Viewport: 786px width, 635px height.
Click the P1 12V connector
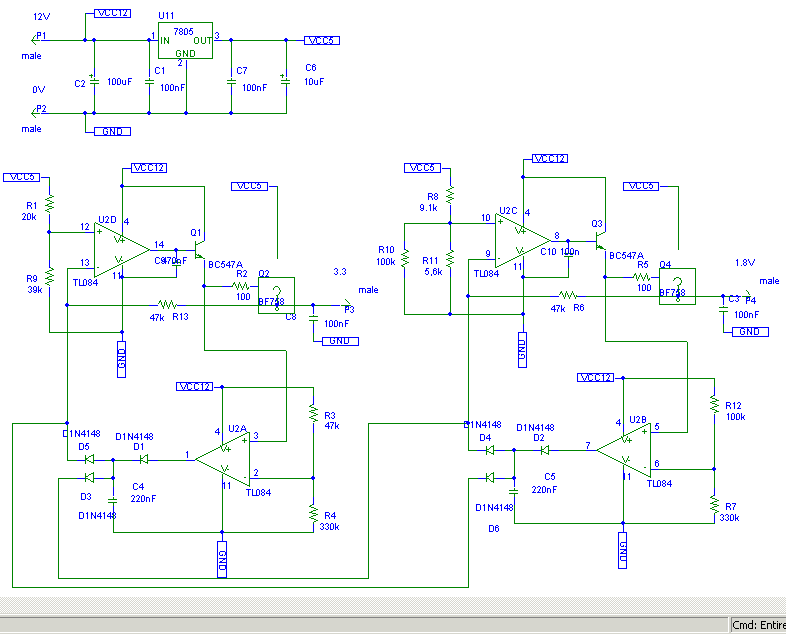[38, 40]
